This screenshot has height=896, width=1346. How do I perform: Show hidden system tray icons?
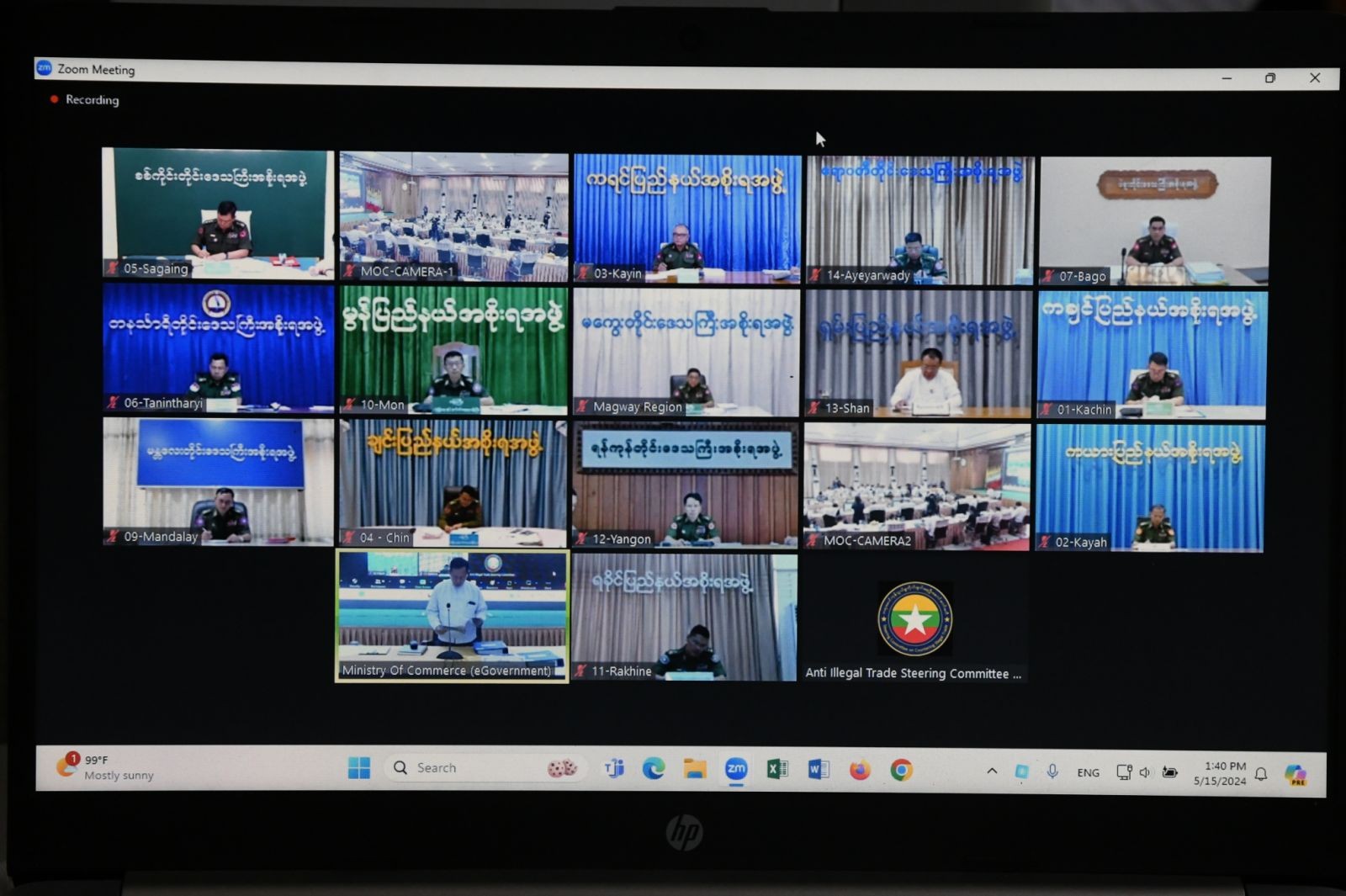pos(992,771)
